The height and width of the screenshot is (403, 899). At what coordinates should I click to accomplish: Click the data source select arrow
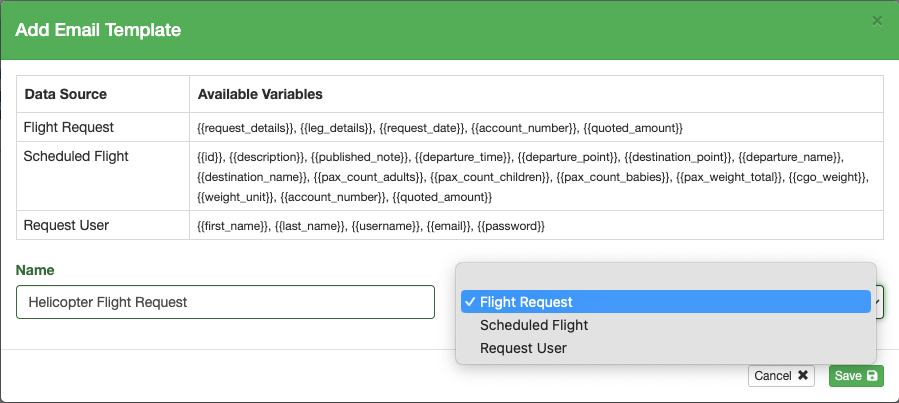click(880, 302)
